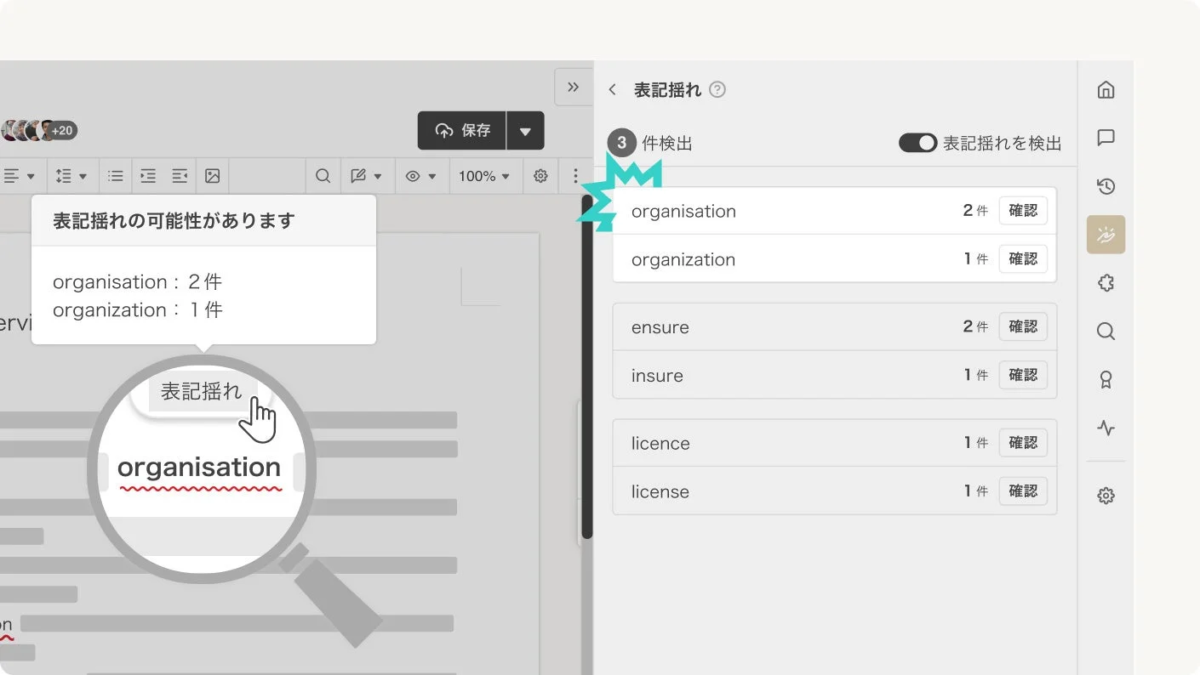Insert an image using the toolbar image icon
The image size is (1200, 675).
pos(212,176)
